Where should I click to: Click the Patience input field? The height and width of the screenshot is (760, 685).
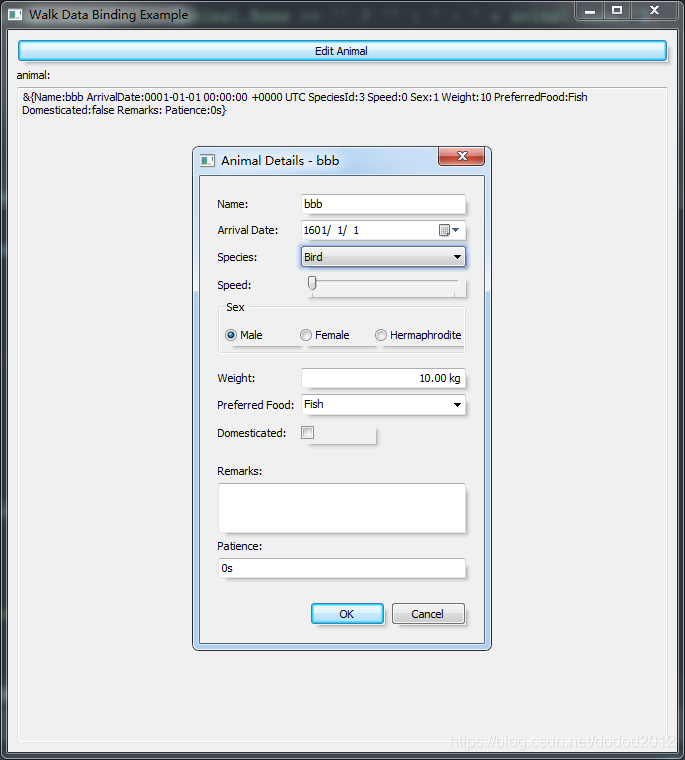(x=342, y=568)
